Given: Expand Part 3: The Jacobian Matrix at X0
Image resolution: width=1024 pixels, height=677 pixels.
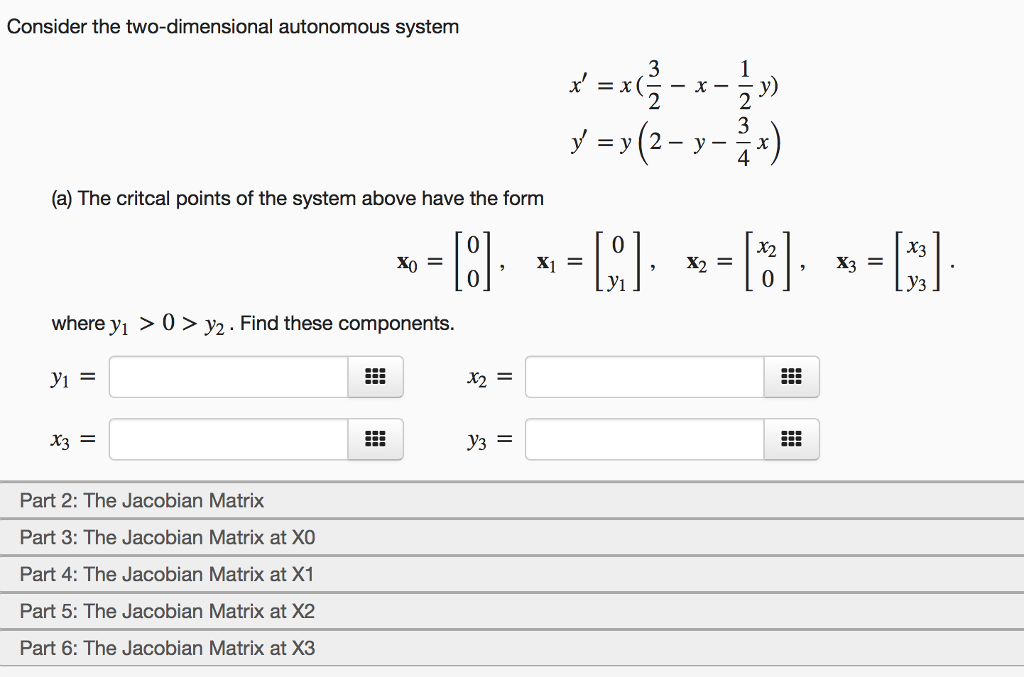Looking at the screenshot, I should click(x=155, y=538).
